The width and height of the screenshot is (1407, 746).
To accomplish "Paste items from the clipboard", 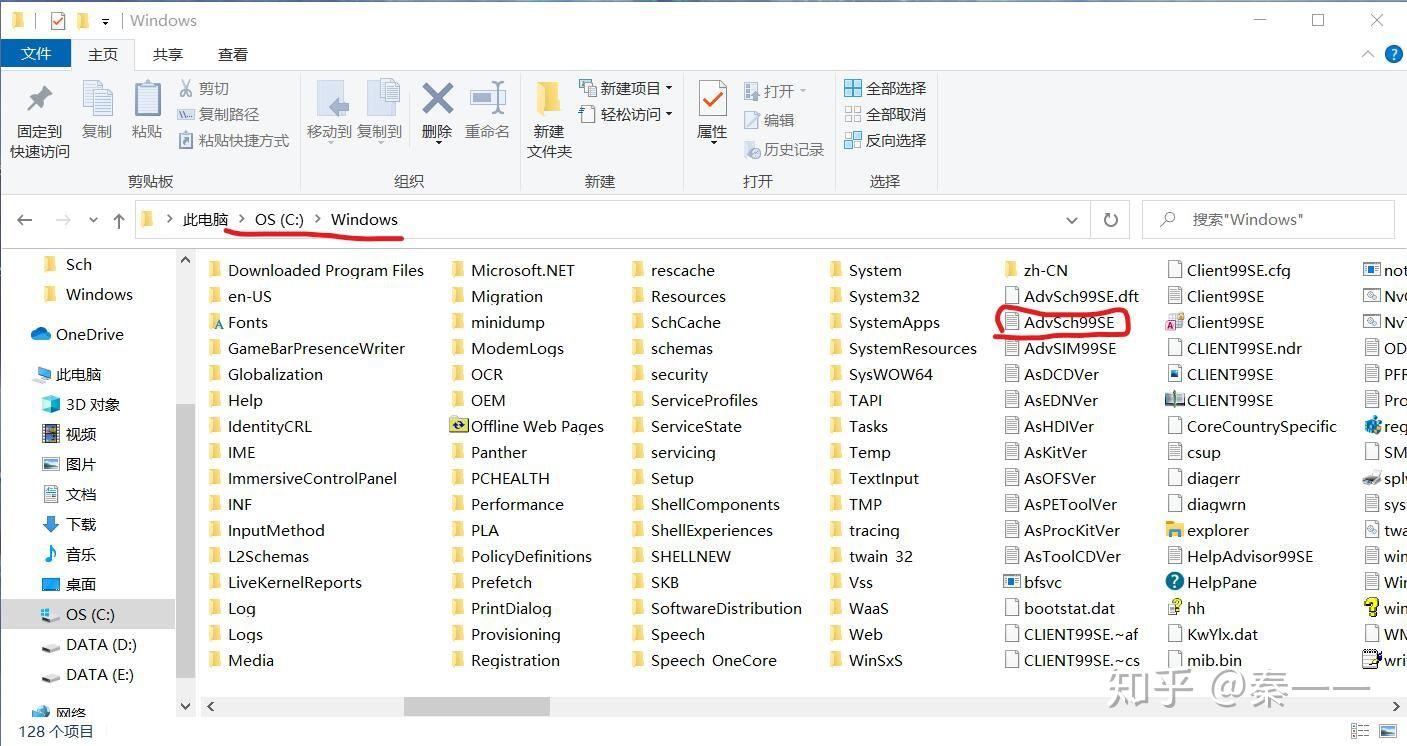I will [146, 110].
